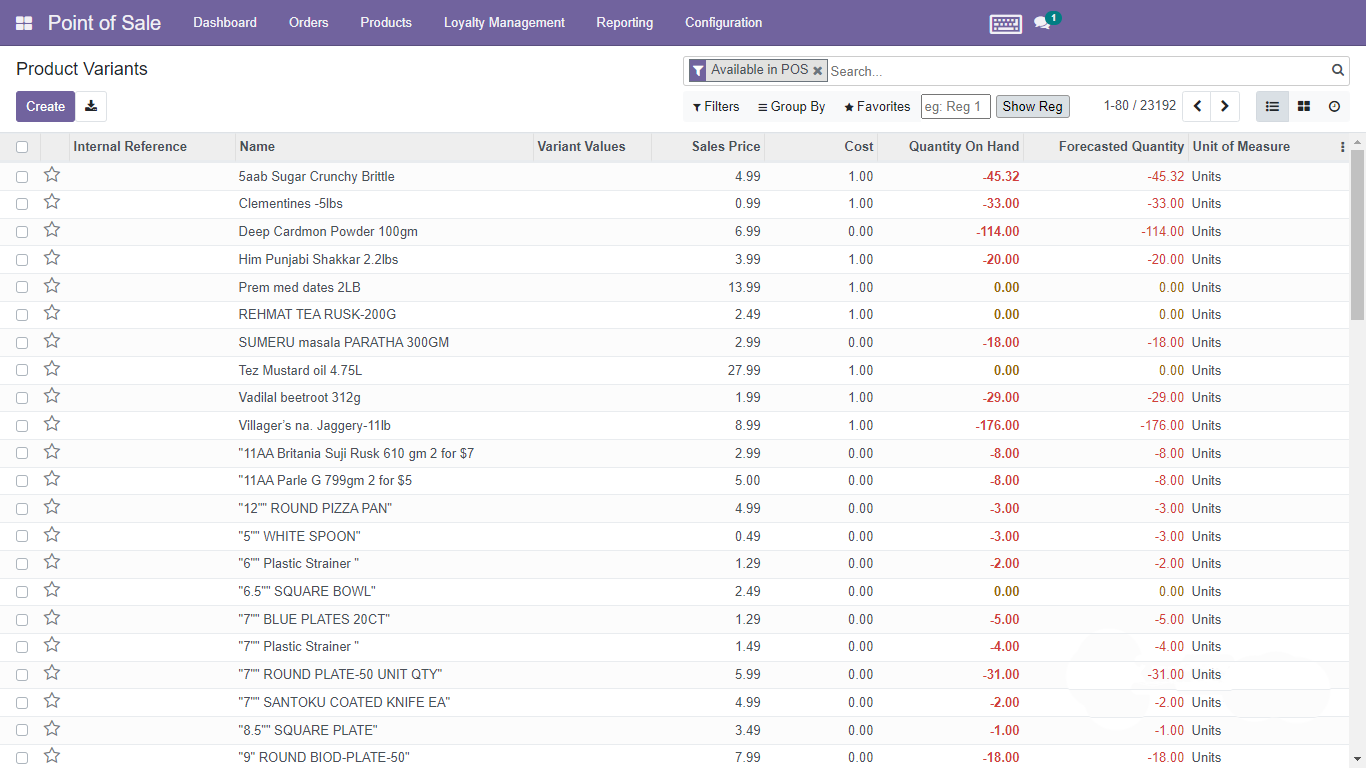Click the search magnifier icon

tap(1337, 70)
